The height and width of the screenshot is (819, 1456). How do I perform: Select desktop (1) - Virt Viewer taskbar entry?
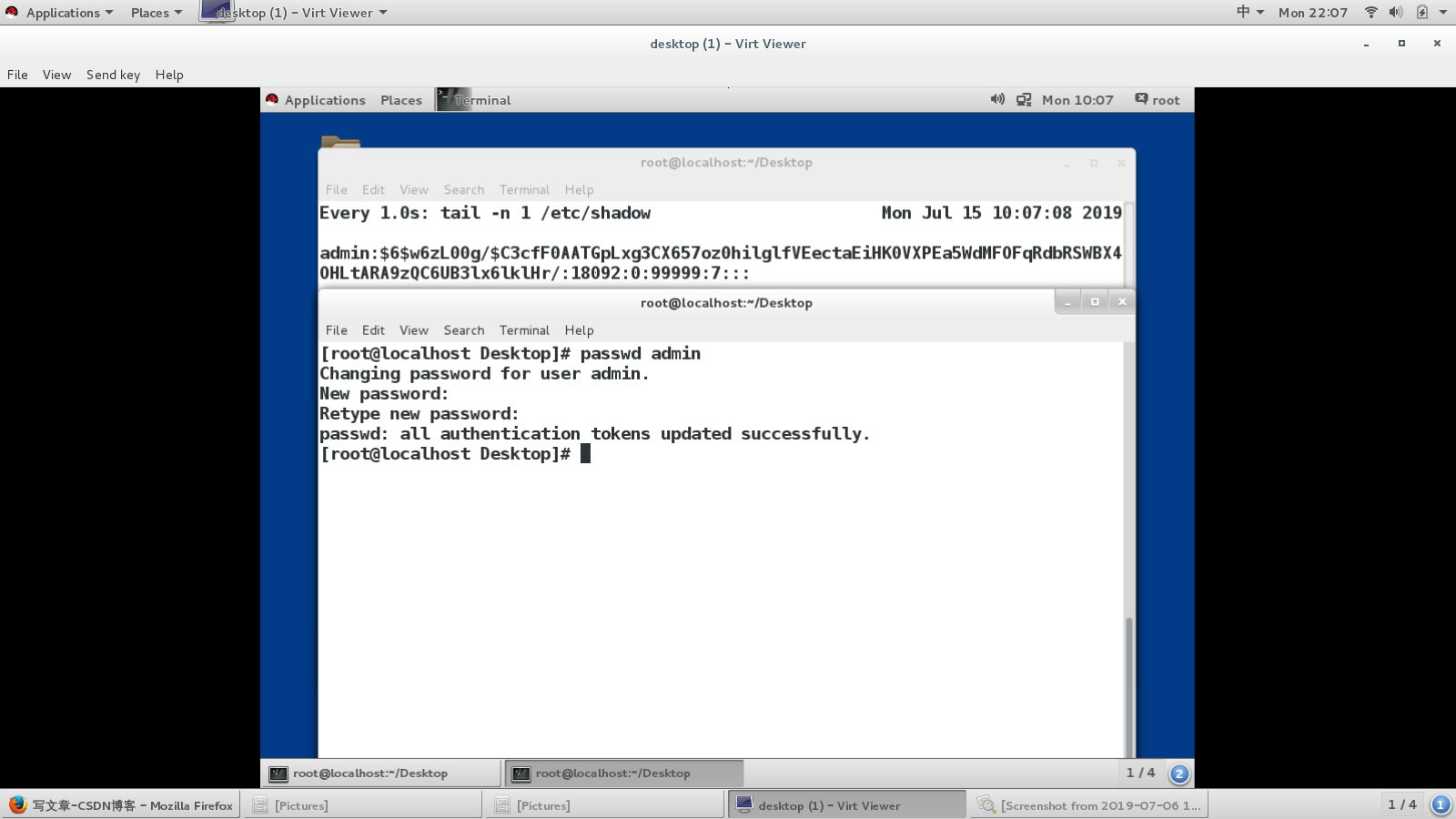click(846, 805)
